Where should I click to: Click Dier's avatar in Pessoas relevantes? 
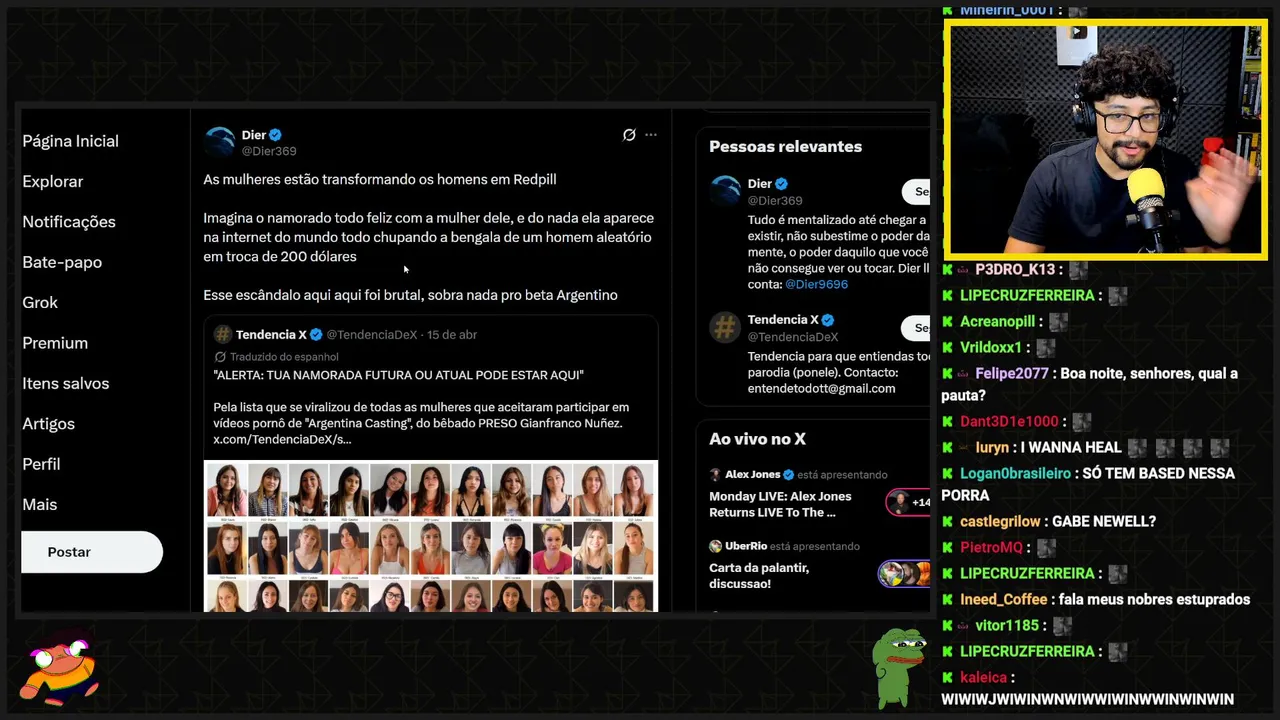pos(725,191)
